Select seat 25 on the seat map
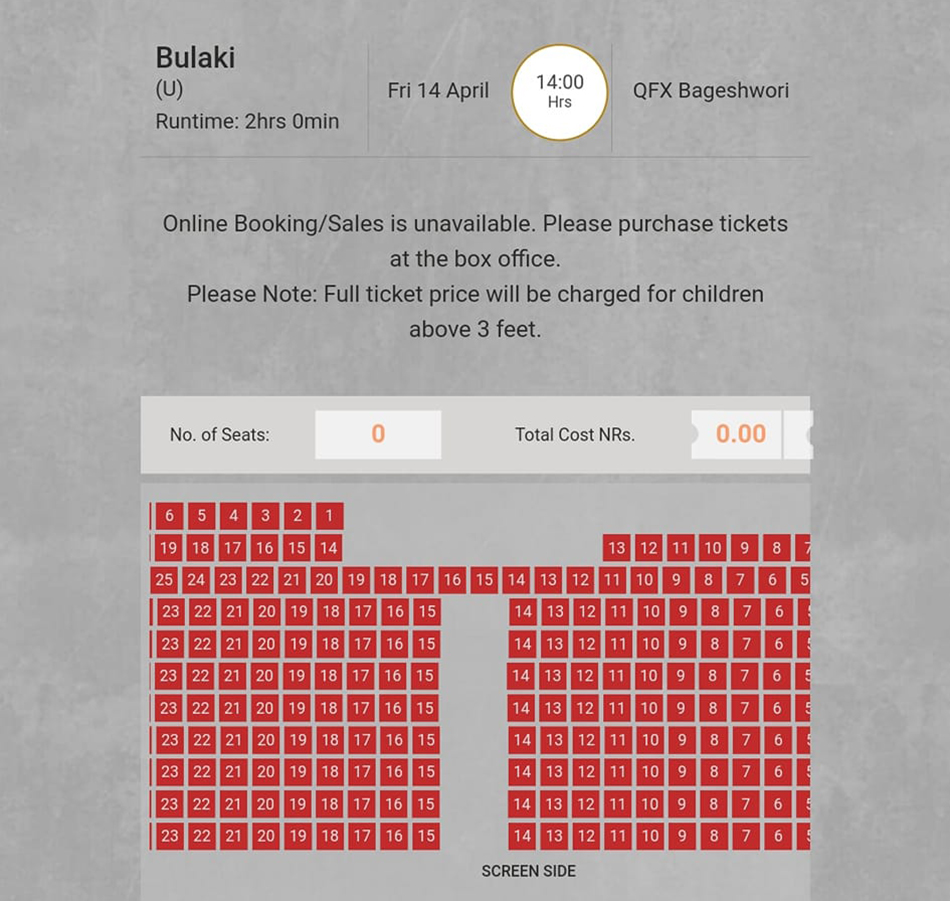This screenshot has height=901, width=950. click(164, 580)
